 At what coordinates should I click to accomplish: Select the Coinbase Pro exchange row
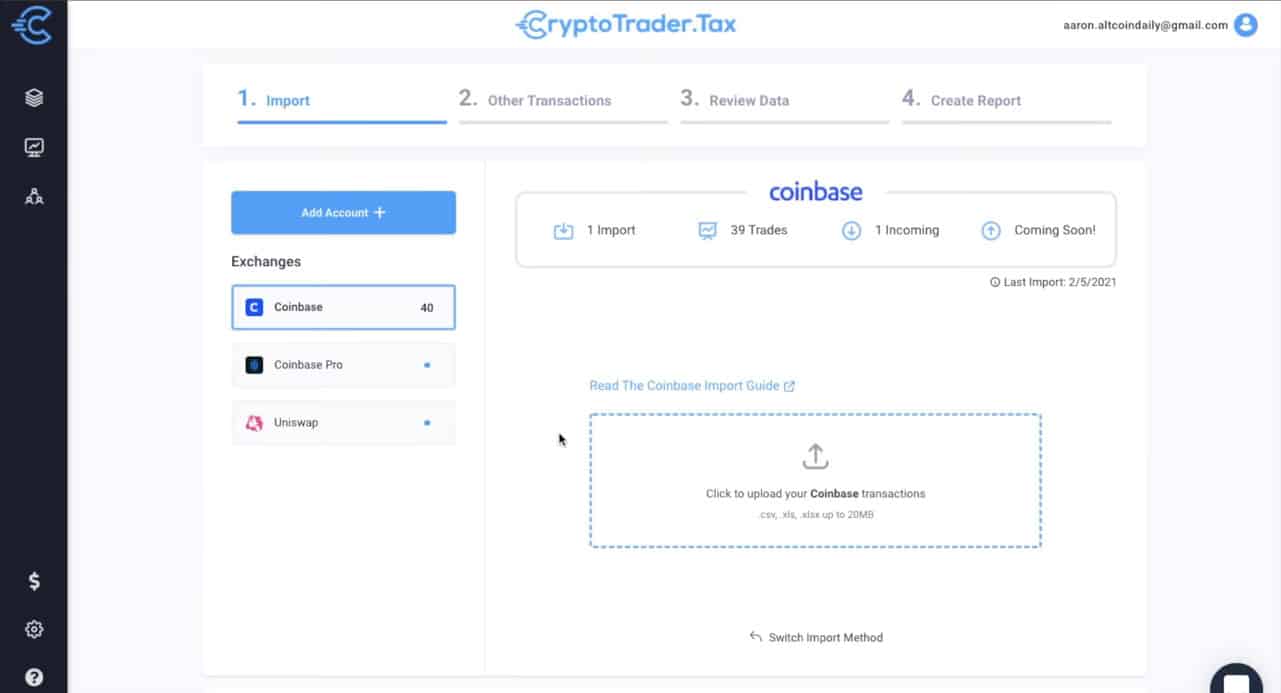[344, 365]
